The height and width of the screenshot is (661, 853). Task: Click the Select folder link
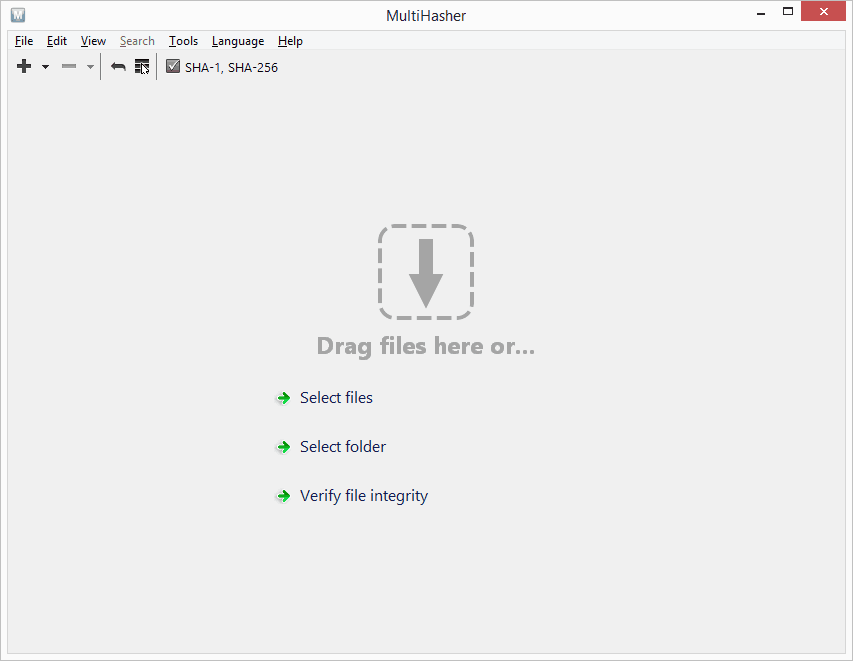pyautogui.click(x=343, y=447)
